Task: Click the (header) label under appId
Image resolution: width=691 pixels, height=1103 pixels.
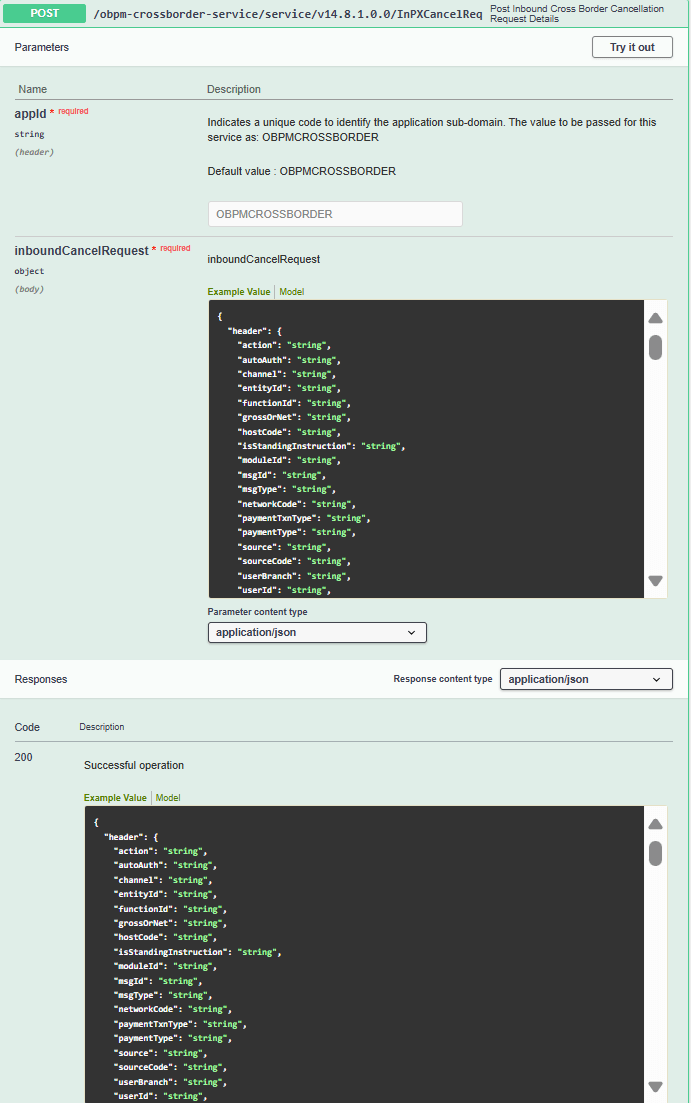Action: [34, 152]
